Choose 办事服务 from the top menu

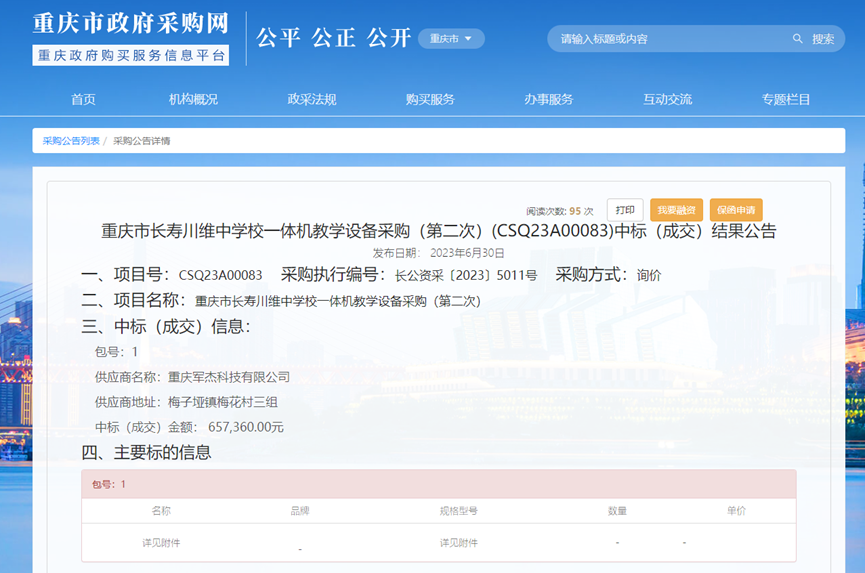[549, 99]
